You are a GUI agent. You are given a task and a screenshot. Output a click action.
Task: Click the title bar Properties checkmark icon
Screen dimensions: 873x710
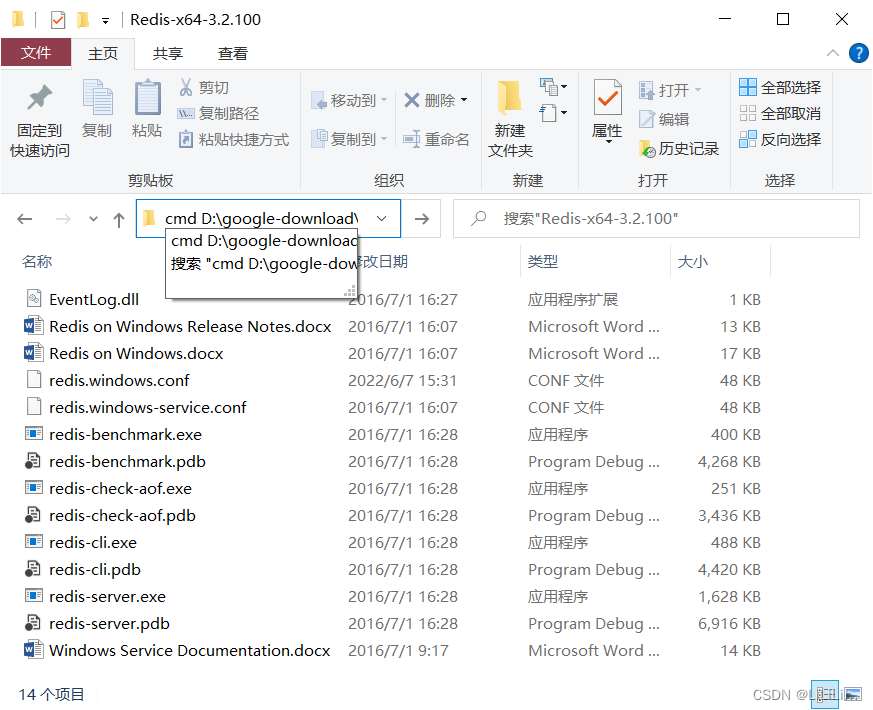click(x=58, y=20)
